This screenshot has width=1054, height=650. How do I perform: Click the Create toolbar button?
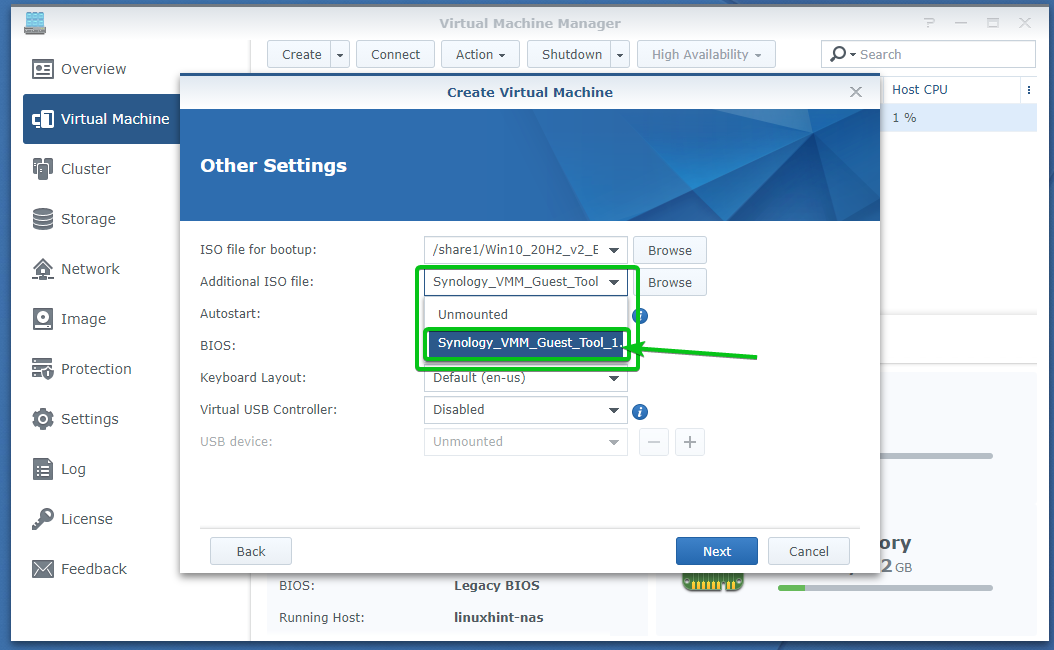[x=300, y=54]
